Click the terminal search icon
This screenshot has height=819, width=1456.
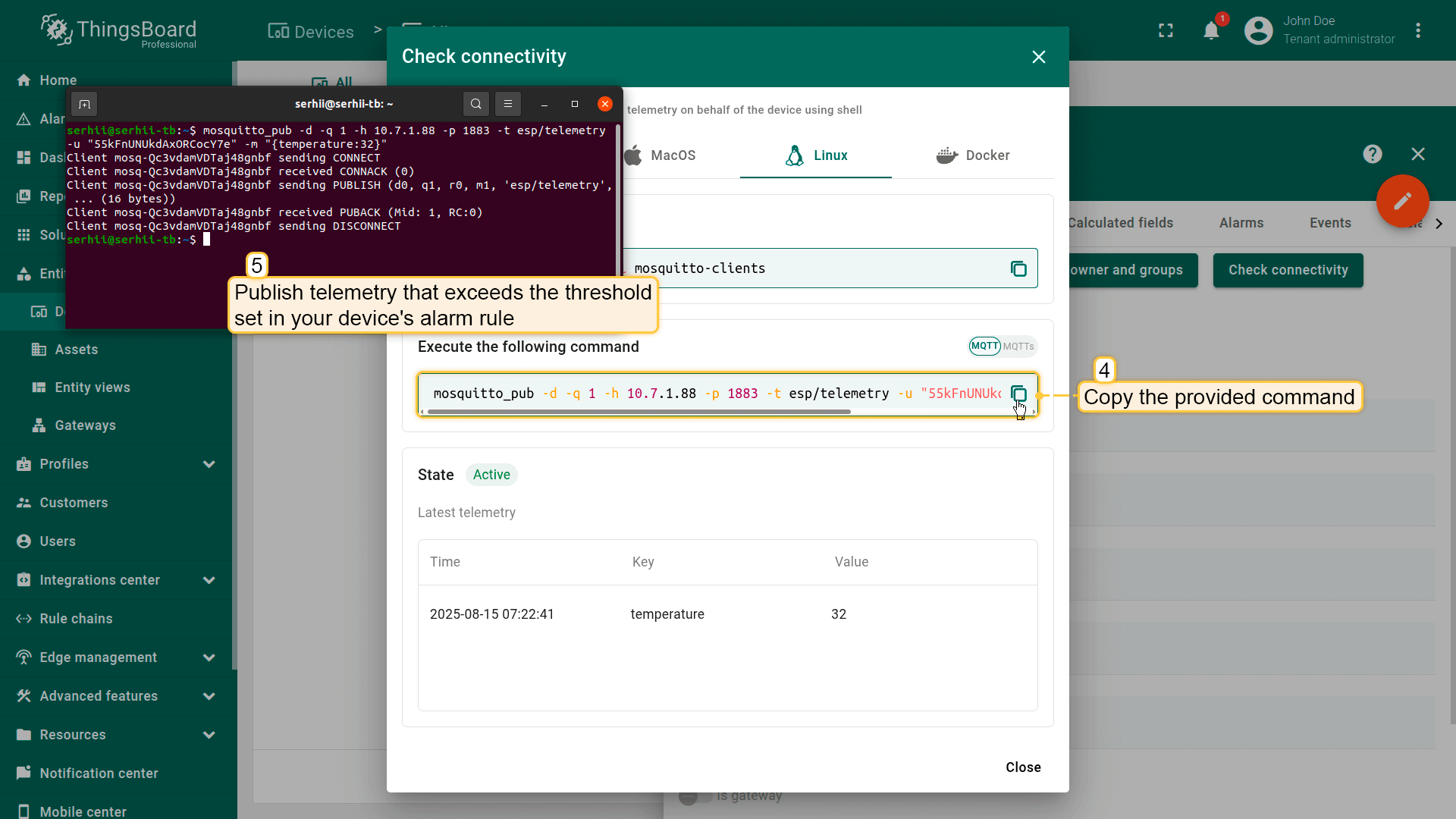[x=475, y=104]
